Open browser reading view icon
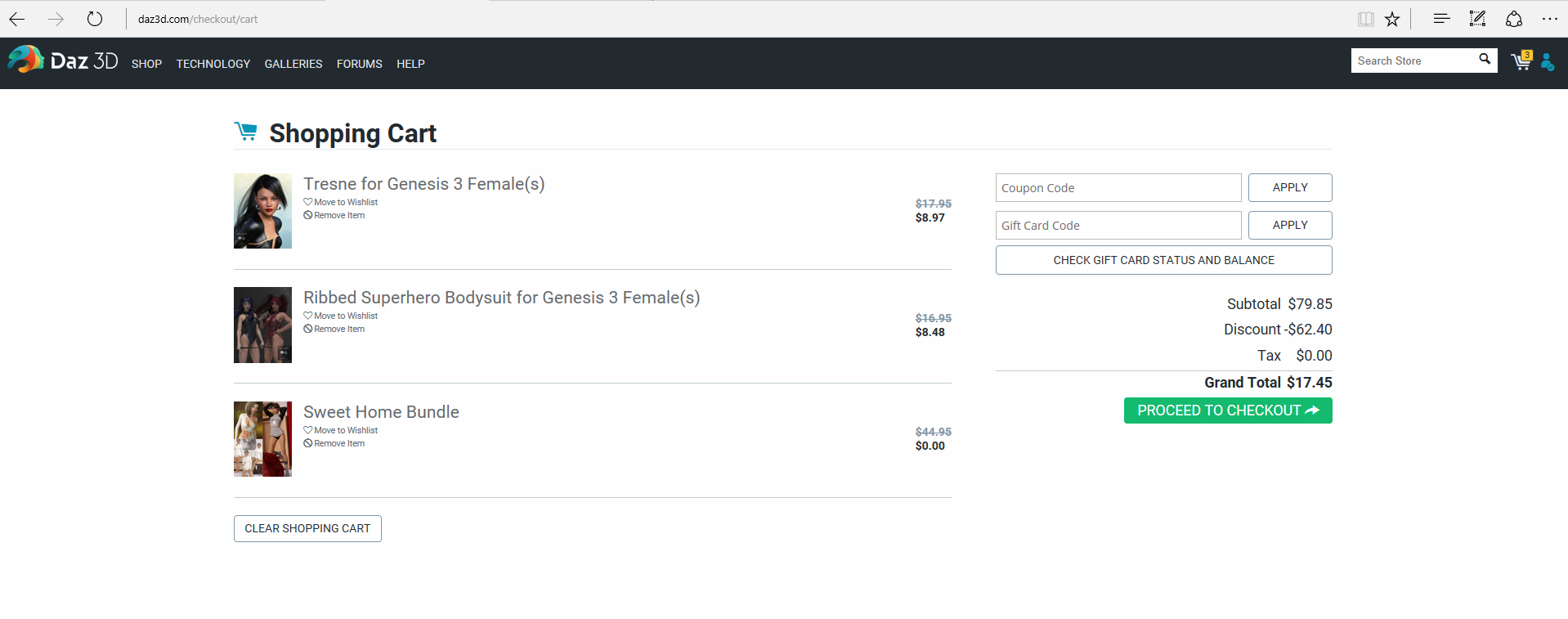This screenshot has width=1568, height=619. [1365, 19]
